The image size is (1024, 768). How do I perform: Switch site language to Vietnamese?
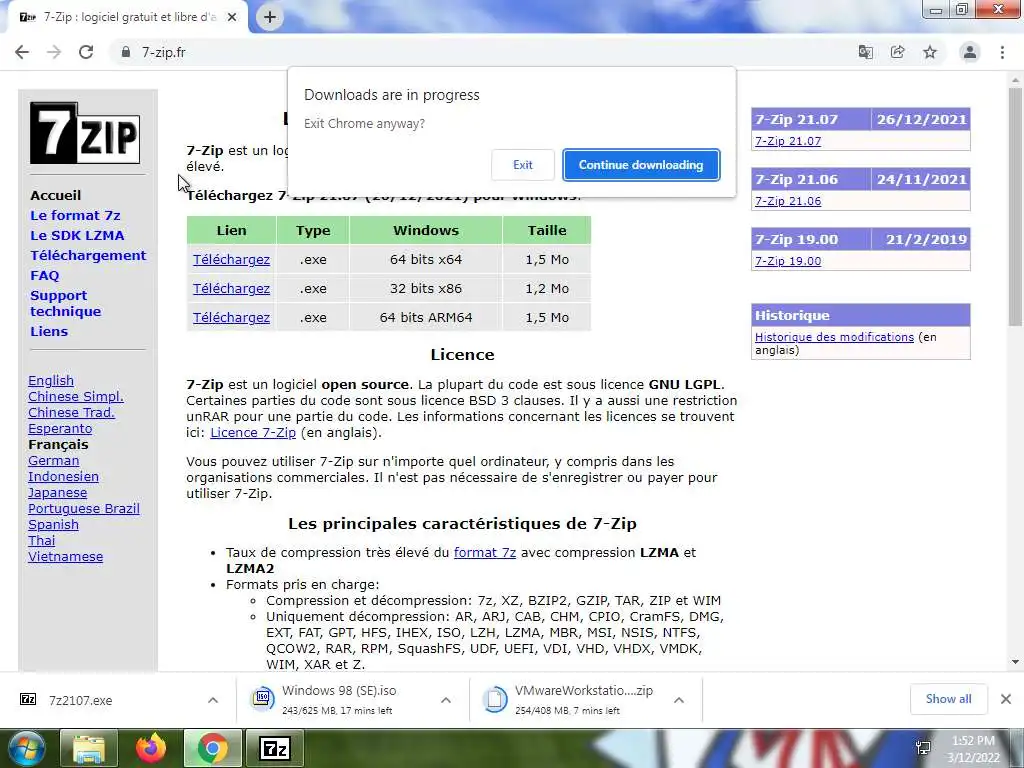pyautogui.click(x=65, y=557)
